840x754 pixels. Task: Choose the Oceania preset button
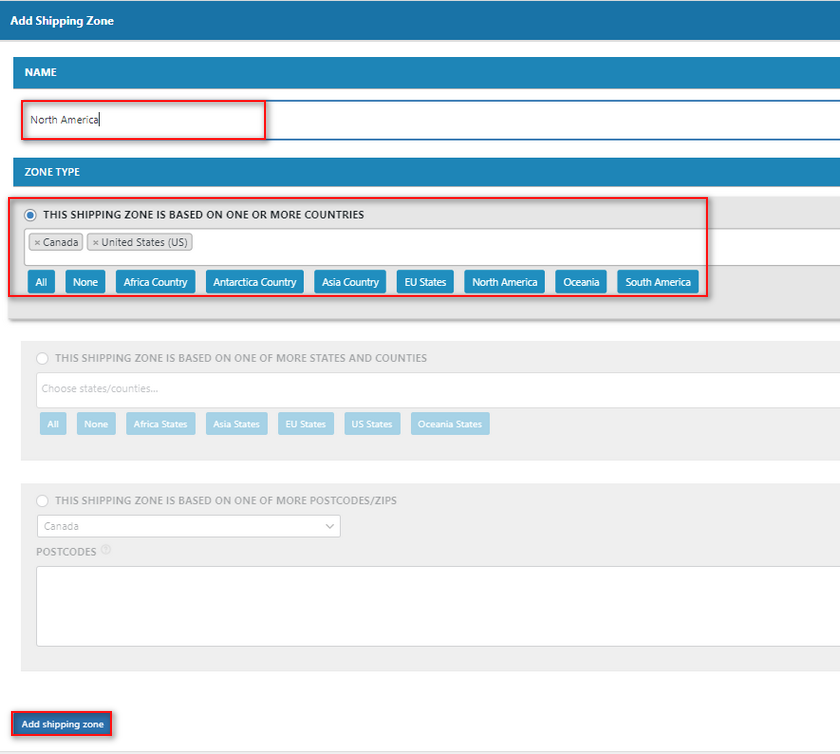tap(581, 282)
